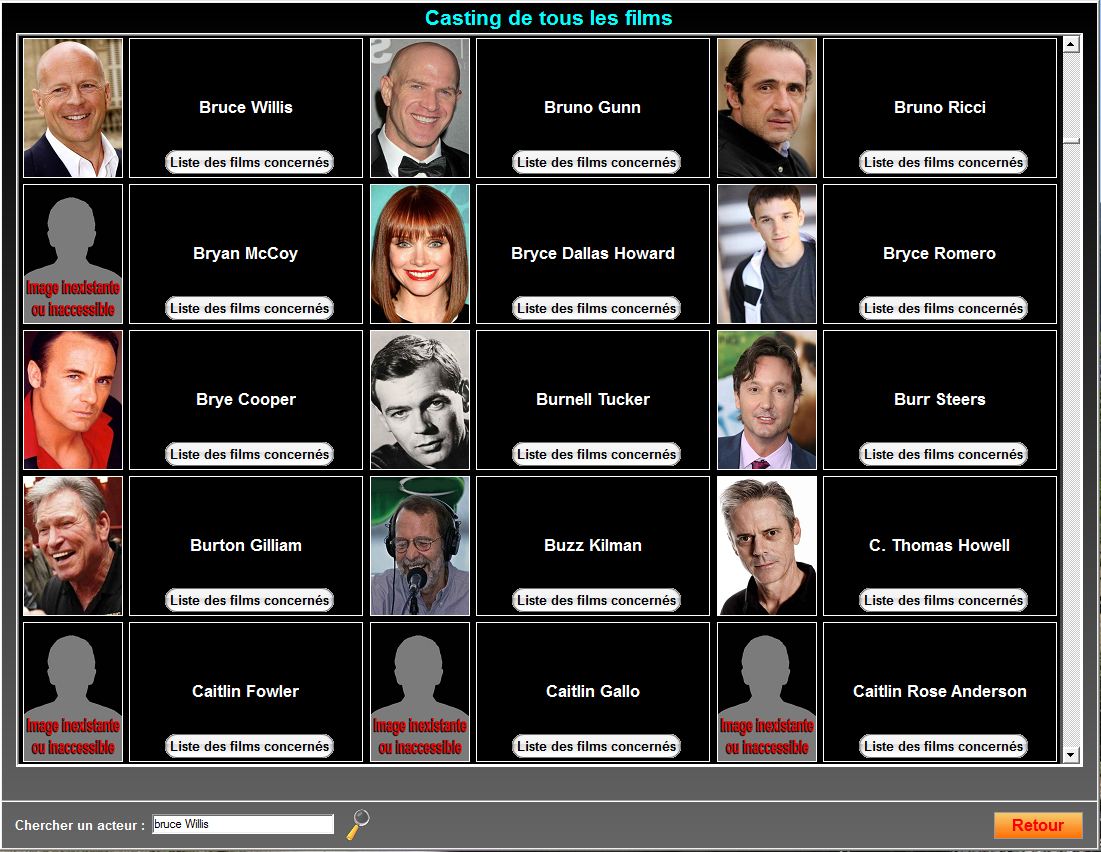Select the 'Bryan McCoy' name label
Screen dimensions: 1101x852
(246, 254)
